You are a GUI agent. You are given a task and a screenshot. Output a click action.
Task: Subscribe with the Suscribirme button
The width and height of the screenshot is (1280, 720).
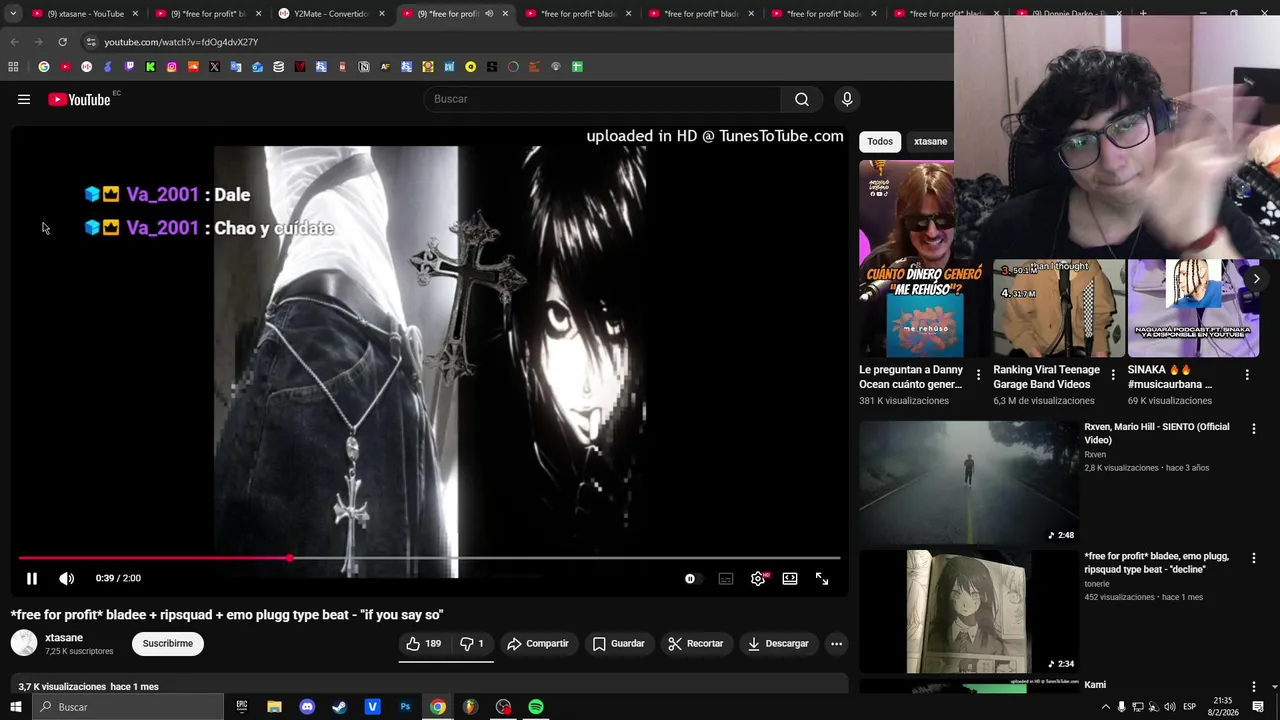click(x=168, y=643)
